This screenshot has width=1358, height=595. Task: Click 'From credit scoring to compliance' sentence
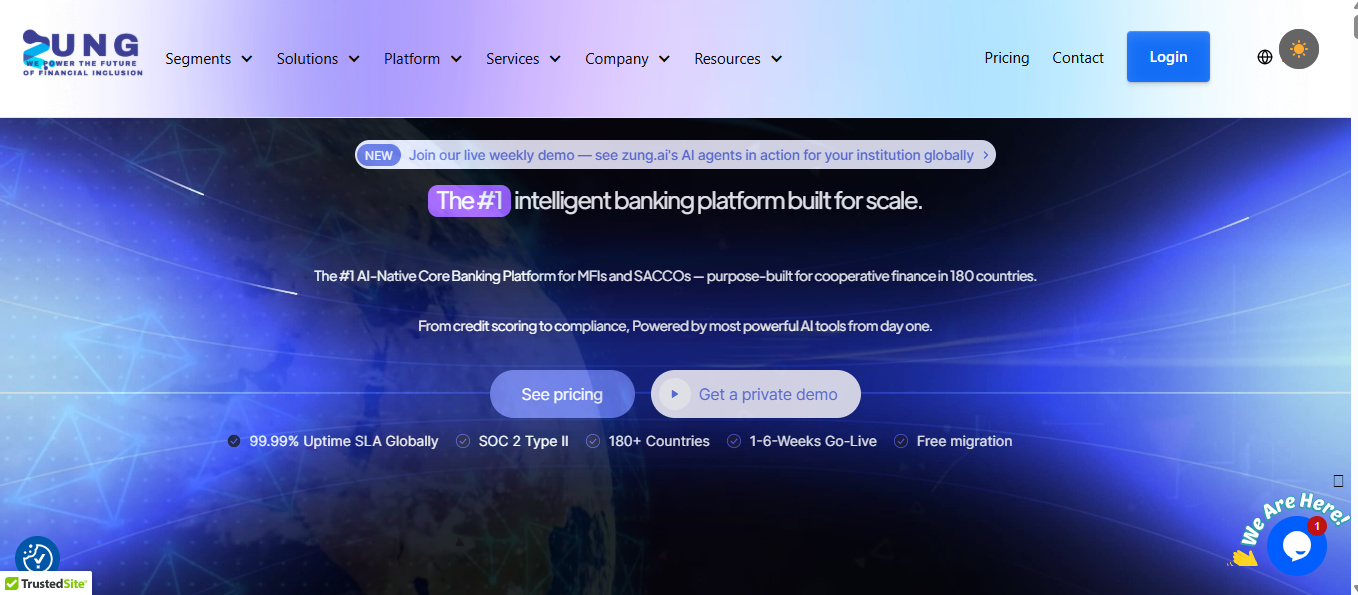675,326
